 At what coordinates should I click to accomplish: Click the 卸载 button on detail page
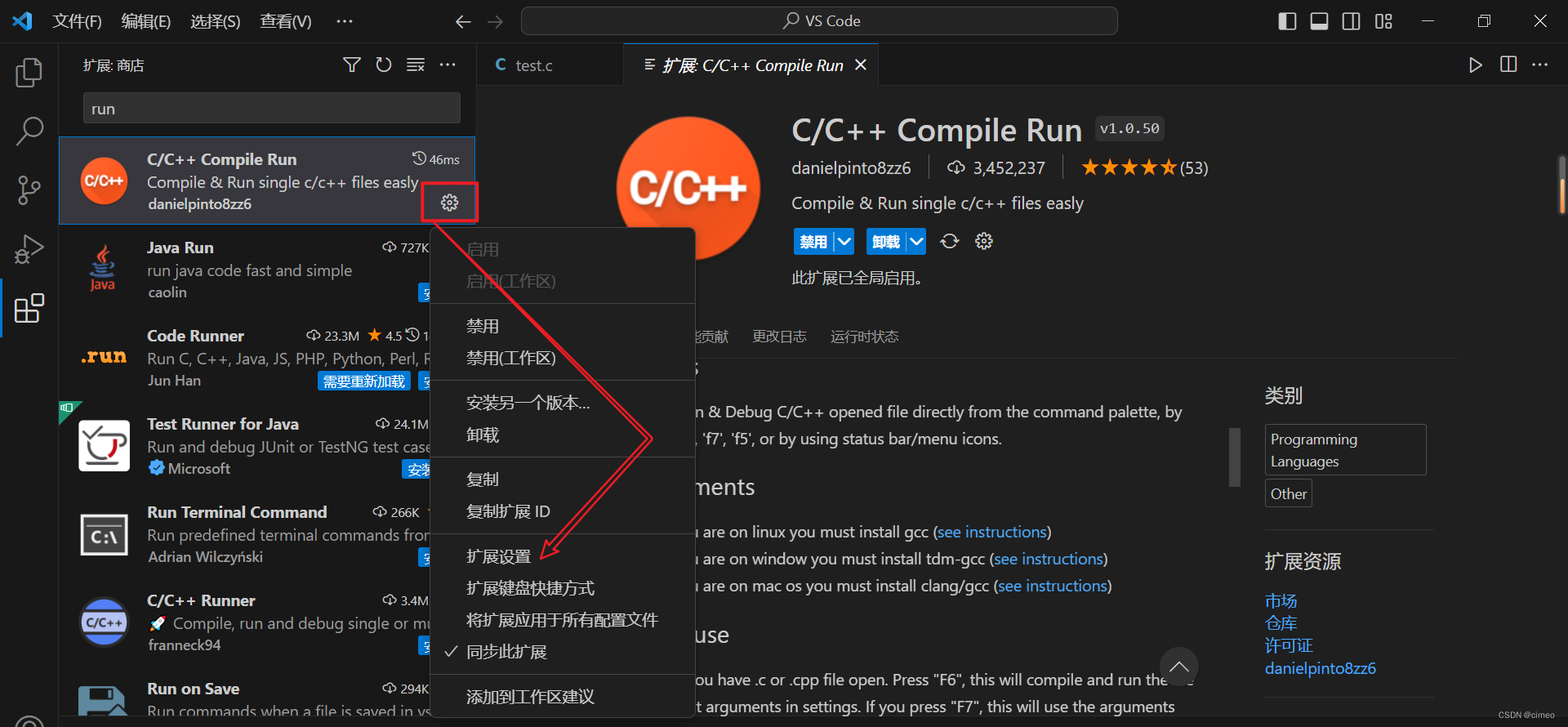click(x=886, y=241)
